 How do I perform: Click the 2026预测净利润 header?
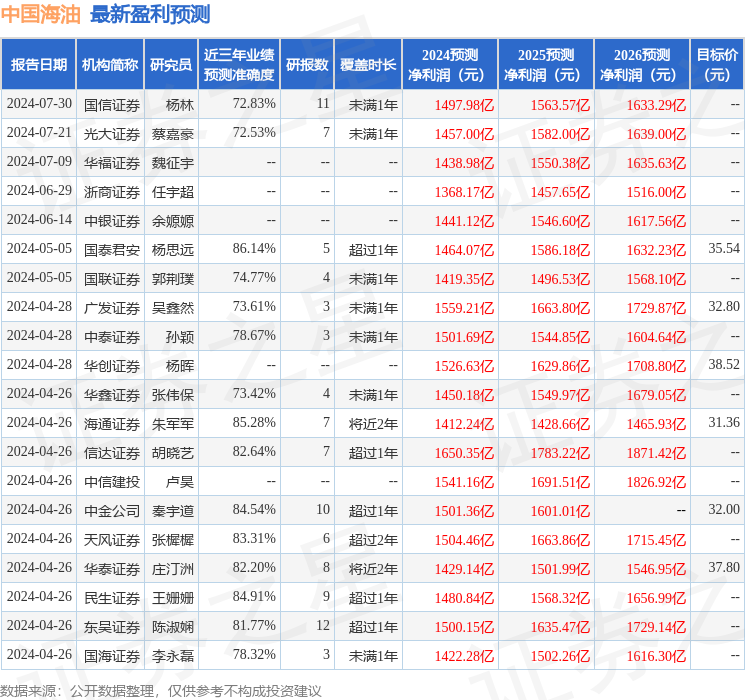tap(642, 65)
